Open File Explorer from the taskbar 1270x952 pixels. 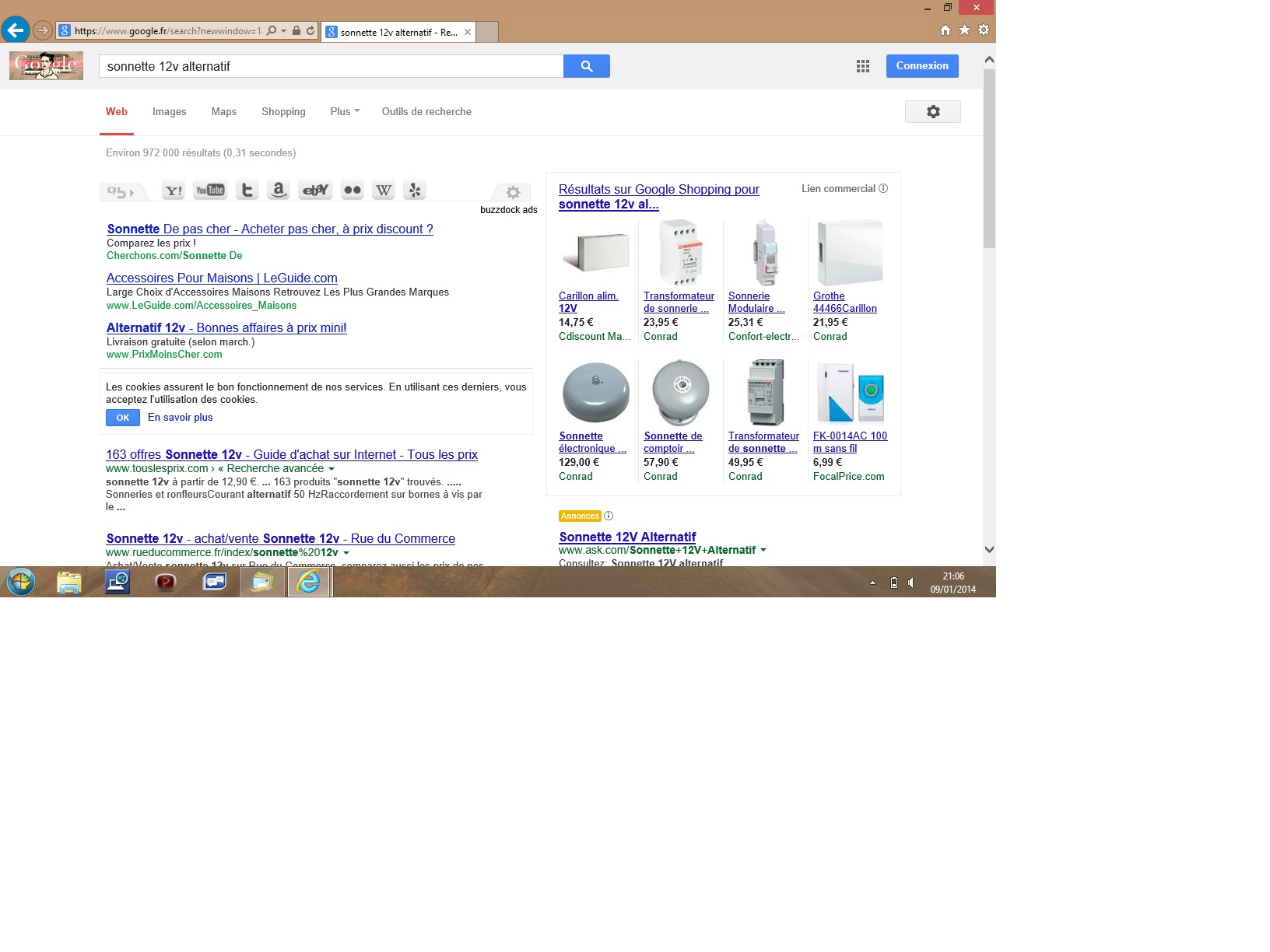click(x=69, y=582)
